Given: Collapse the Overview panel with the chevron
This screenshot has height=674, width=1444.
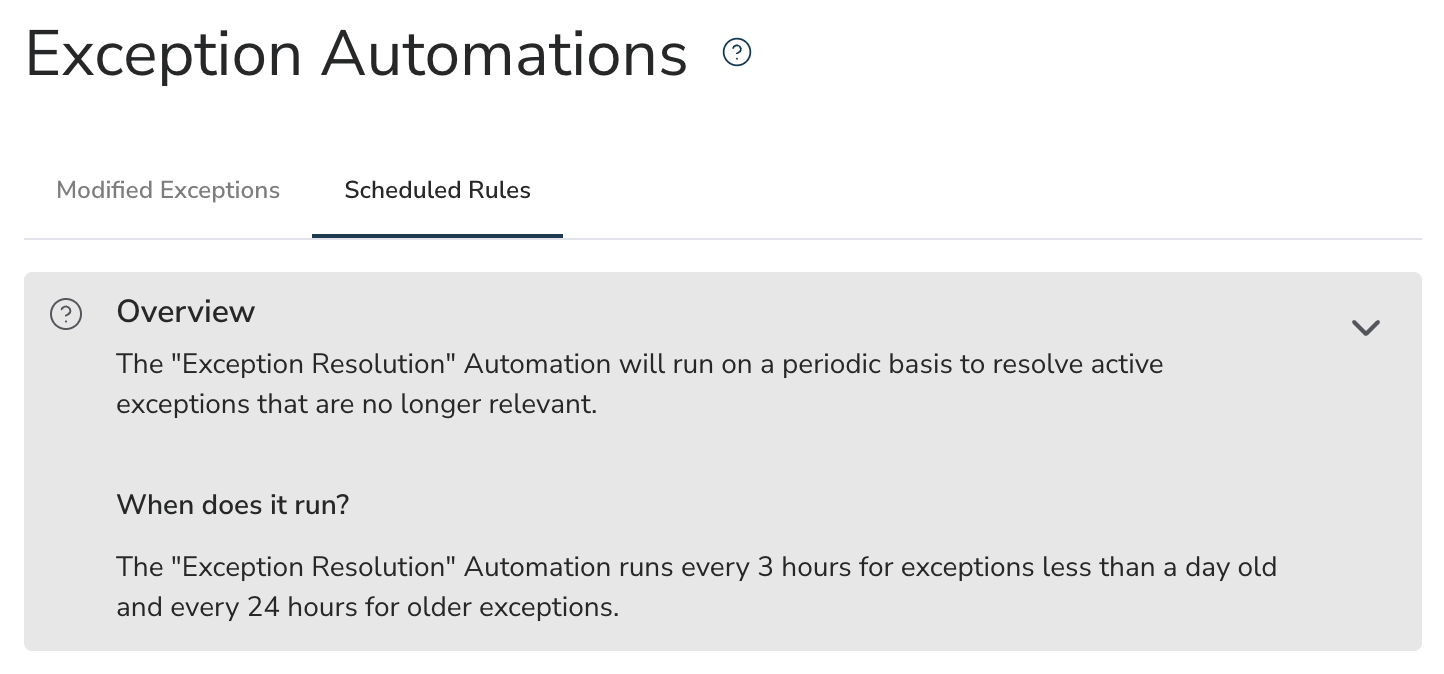Looking at the screenshot, I should coord(1365,327).
